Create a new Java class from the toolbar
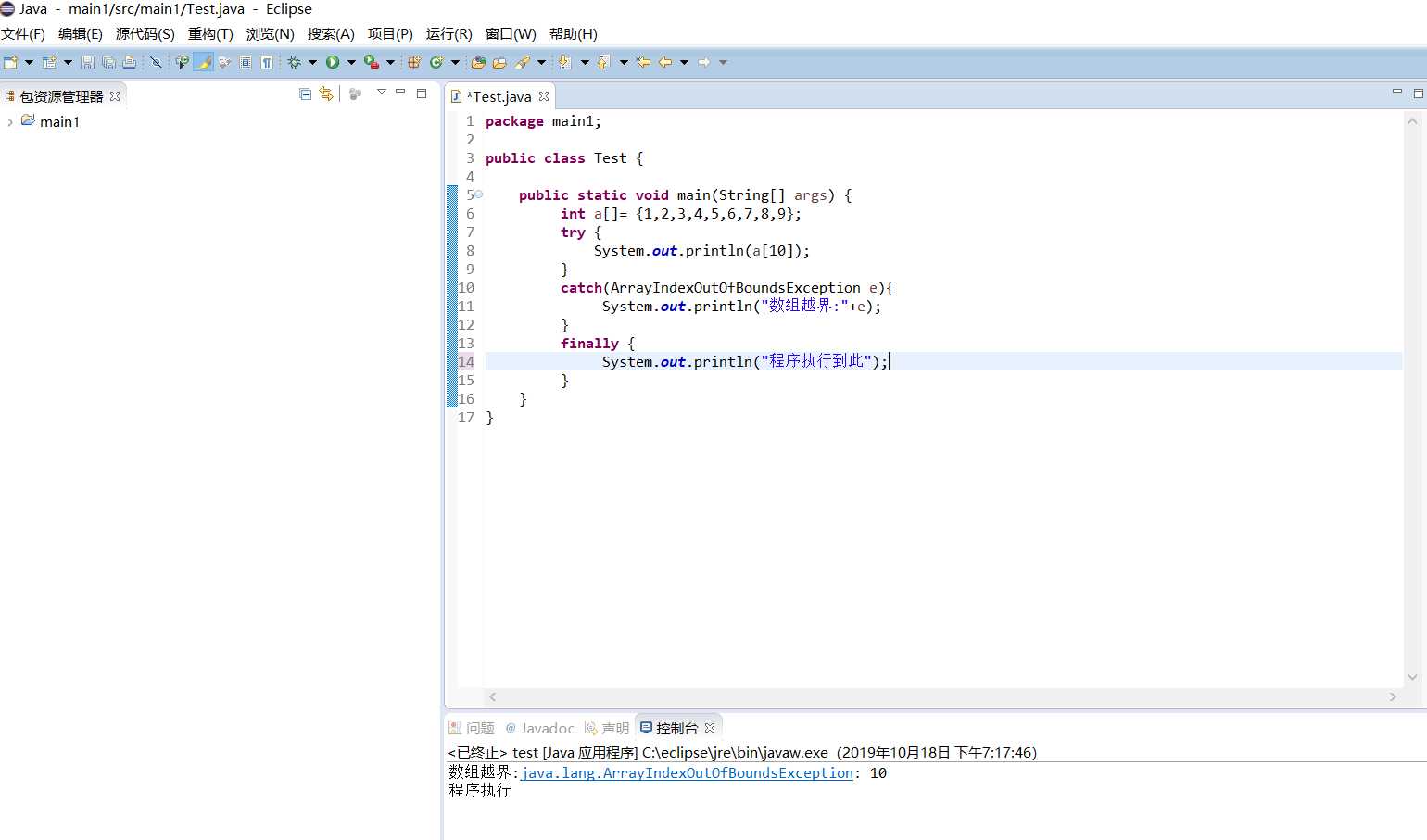The height and width of the screenshot is (840, 1427). (x=436, y=62)
